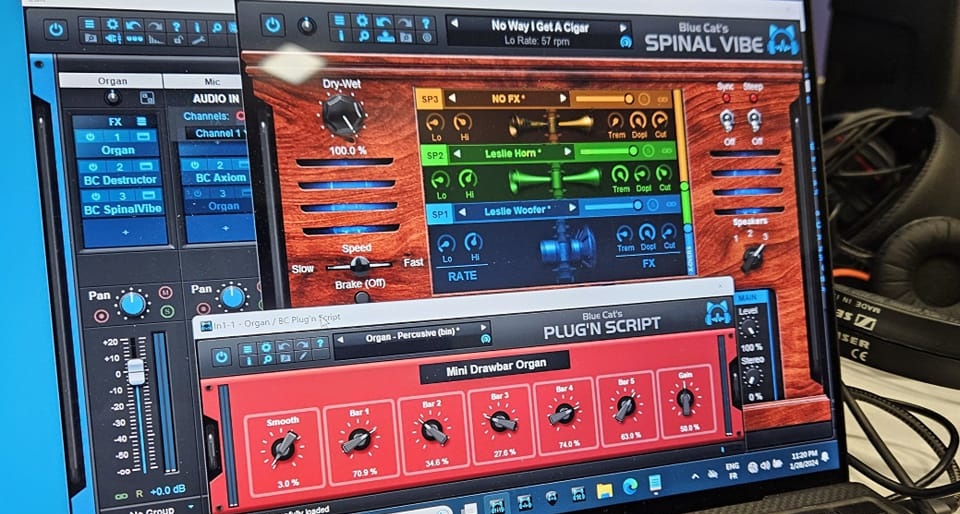Select the SP2 speaker tab
This screenshot has width=960, height=514.
point(434,155)
